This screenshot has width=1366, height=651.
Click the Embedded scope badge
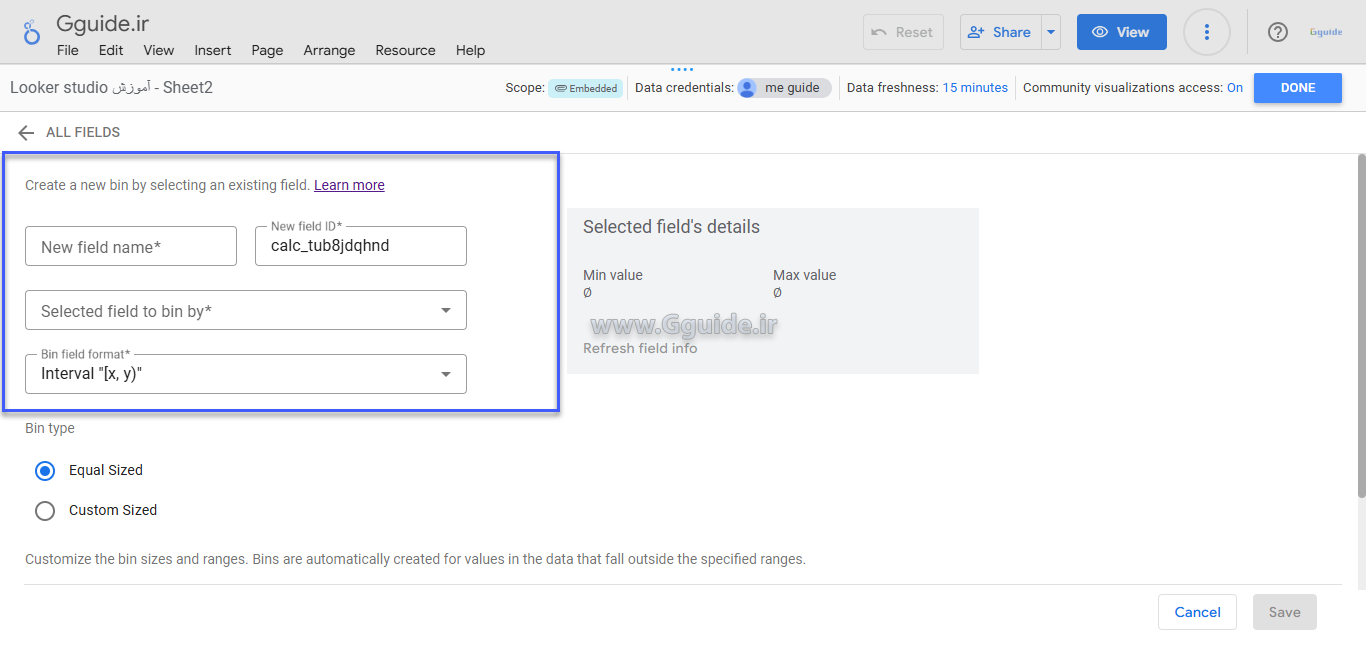tap(585, 88)
